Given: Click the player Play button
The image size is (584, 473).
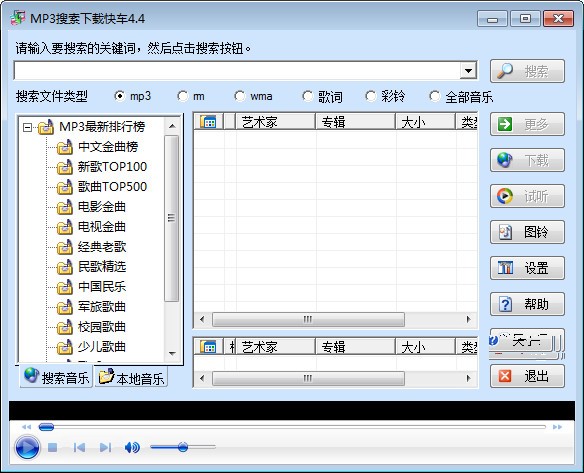Looking at the screenshot, I should (27, 447).
